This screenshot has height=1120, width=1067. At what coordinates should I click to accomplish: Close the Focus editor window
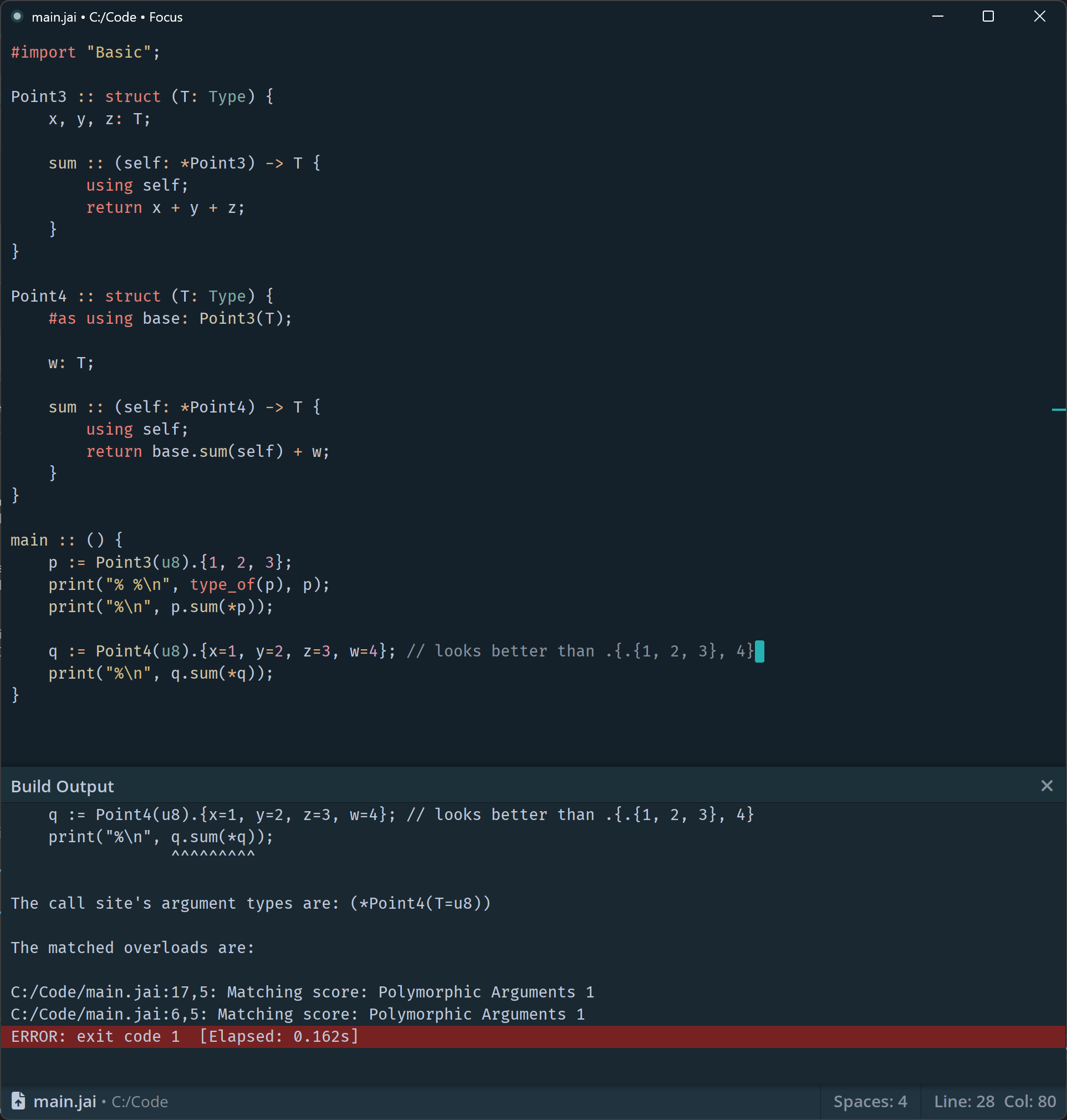pos(1039,17)
